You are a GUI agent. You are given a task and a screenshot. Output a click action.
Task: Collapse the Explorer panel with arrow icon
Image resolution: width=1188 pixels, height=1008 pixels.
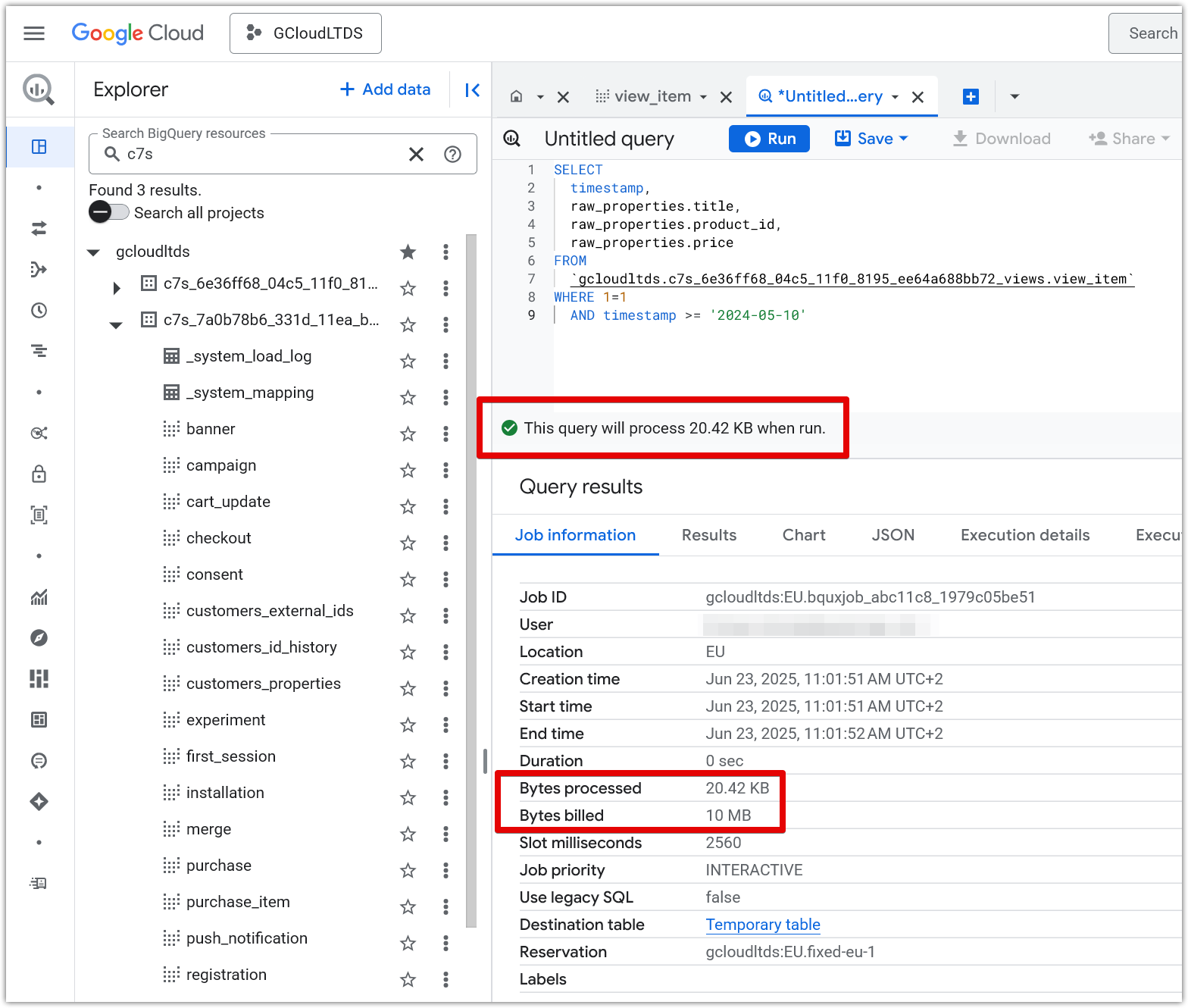(x=472, y=90)
